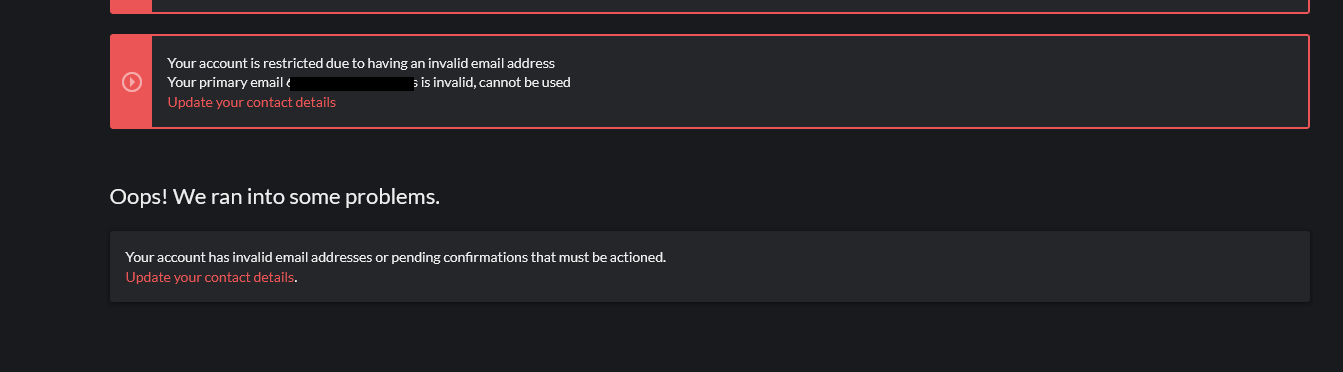
Task: Click the period after the lower contact details link
Action: (297, 278)
